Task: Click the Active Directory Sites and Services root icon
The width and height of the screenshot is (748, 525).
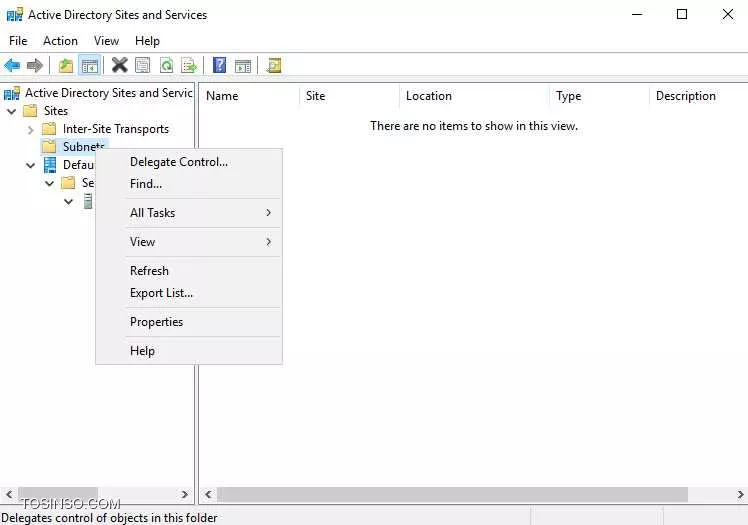Action: coord(12,93)
